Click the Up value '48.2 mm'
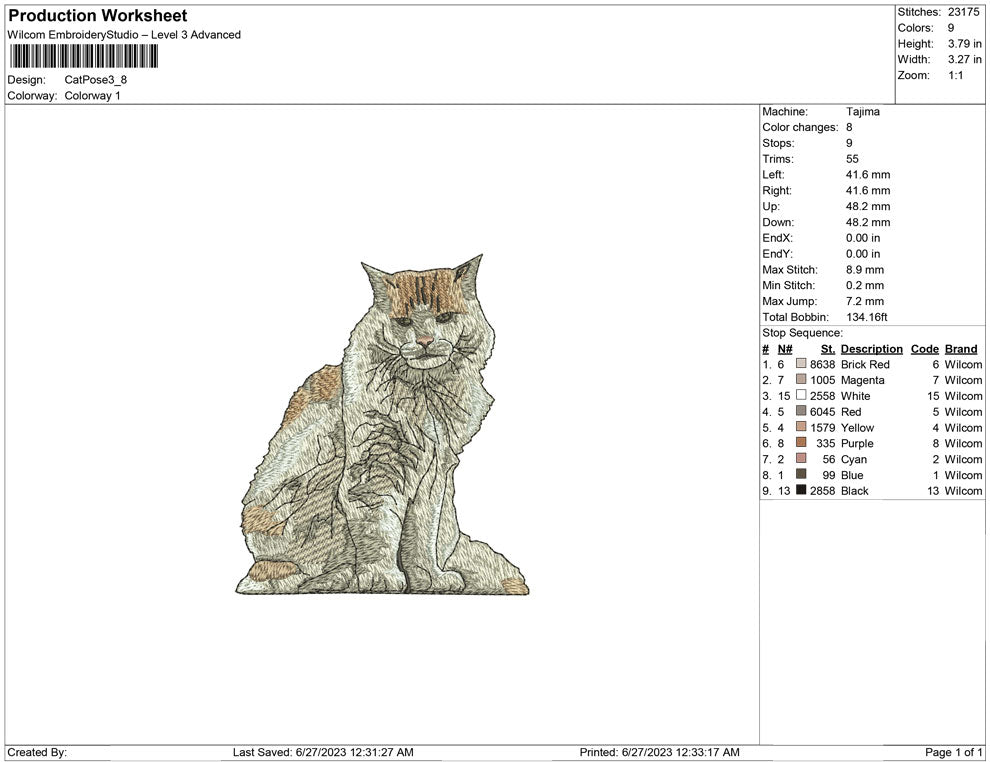 (868, 206)
